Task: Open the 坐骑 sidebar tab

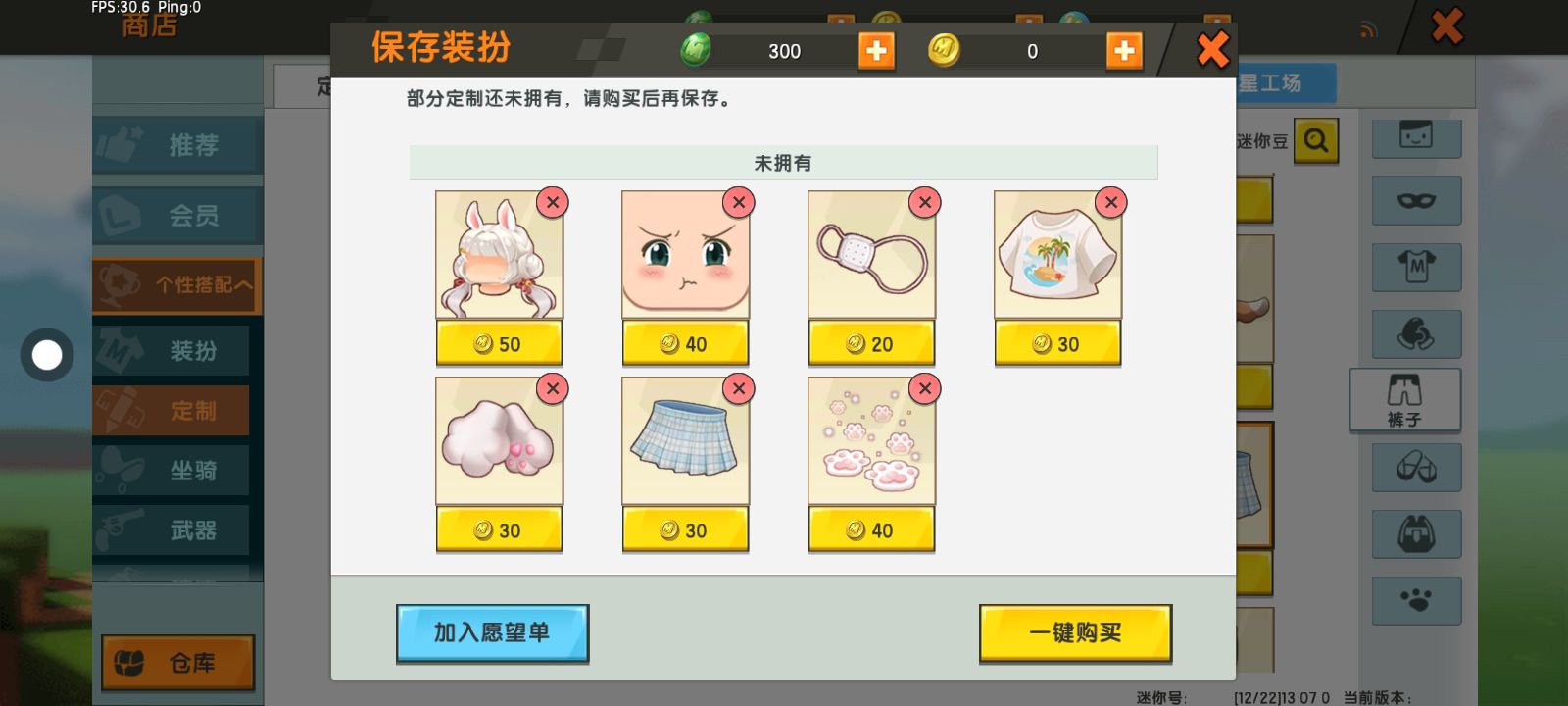Action: pos(171,471)
